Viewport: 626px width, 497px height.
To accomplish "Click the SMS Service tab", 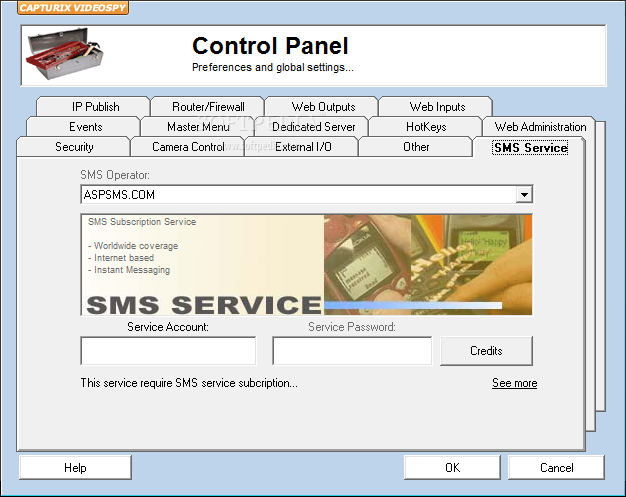I will click(x=530, y=147).
